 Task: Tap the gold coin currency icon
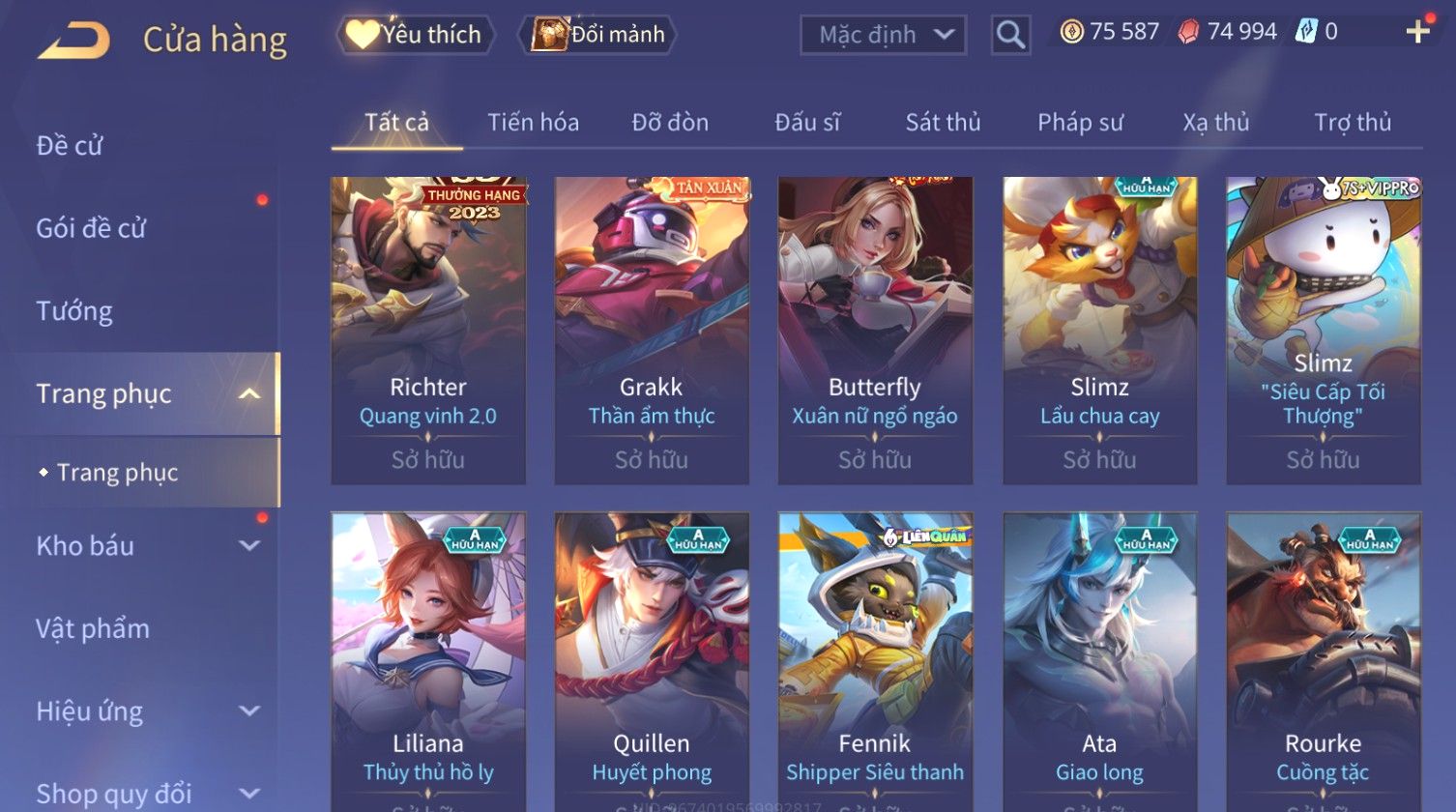click(1071, 32)
